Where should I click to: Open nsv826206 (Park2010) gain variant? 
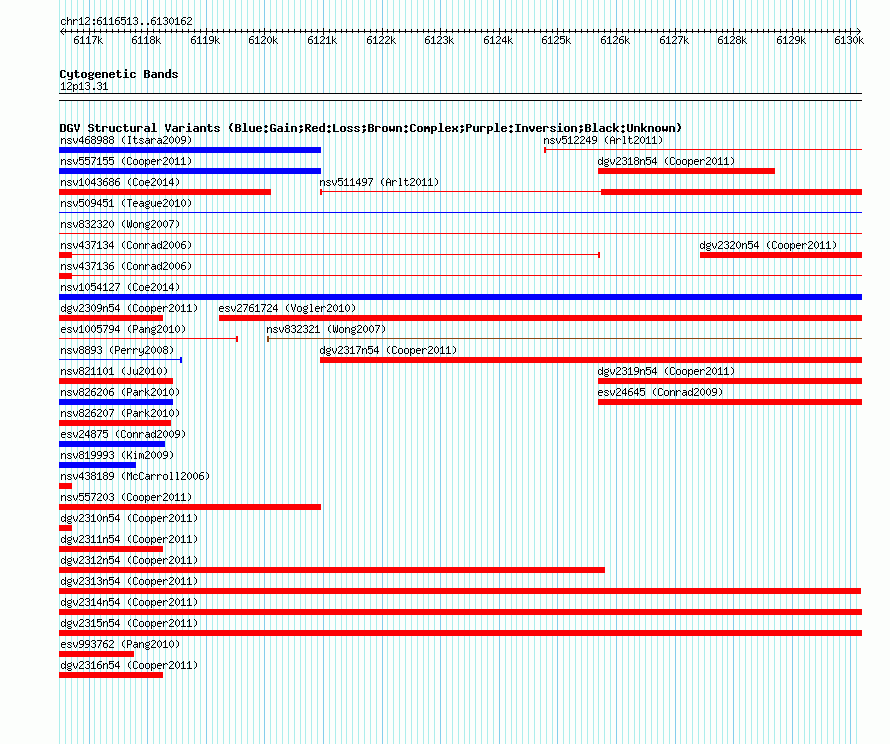[116, 402]
